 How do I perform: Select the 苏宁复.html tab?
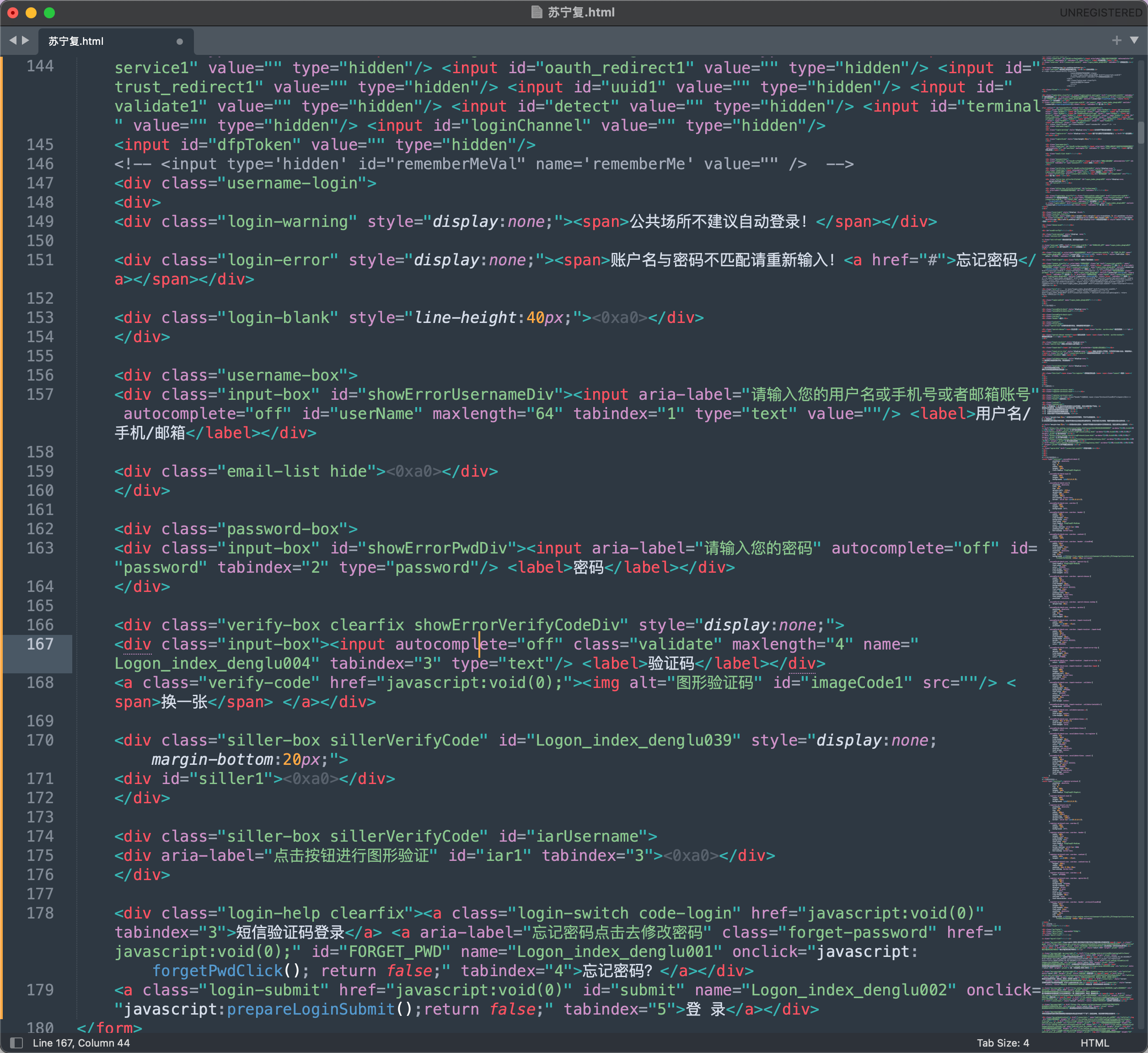(116, 41)
